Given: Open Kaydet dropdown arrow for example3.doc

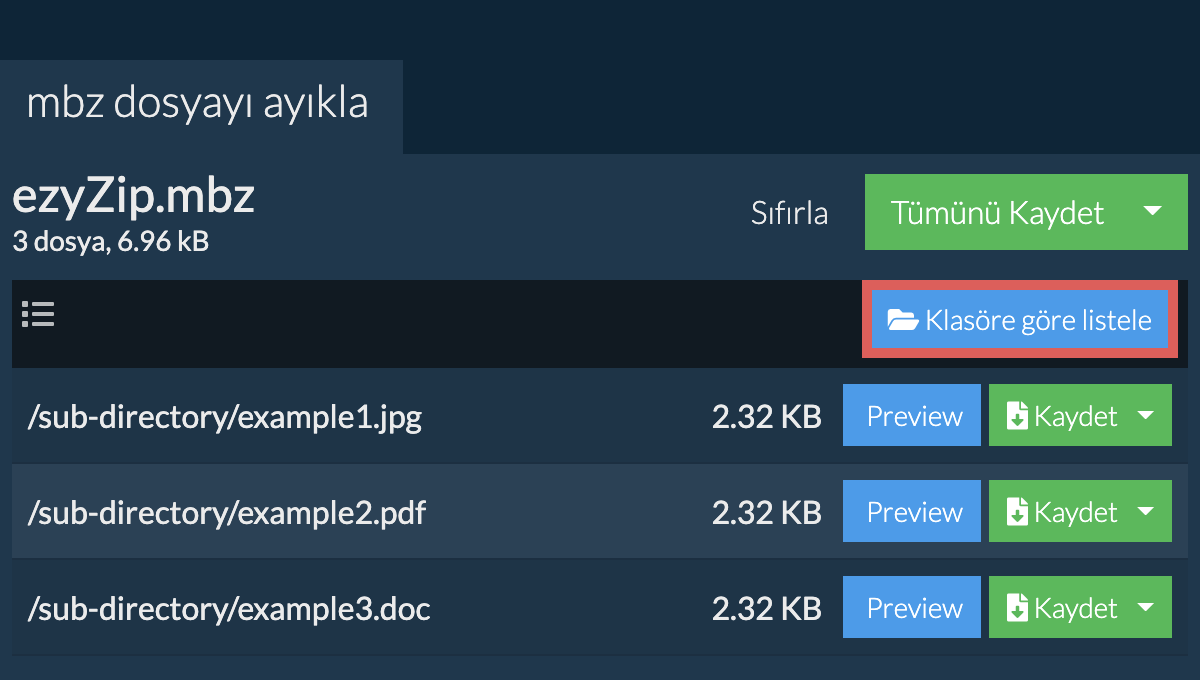Looking at the screenshot, I should [1146, 608].
